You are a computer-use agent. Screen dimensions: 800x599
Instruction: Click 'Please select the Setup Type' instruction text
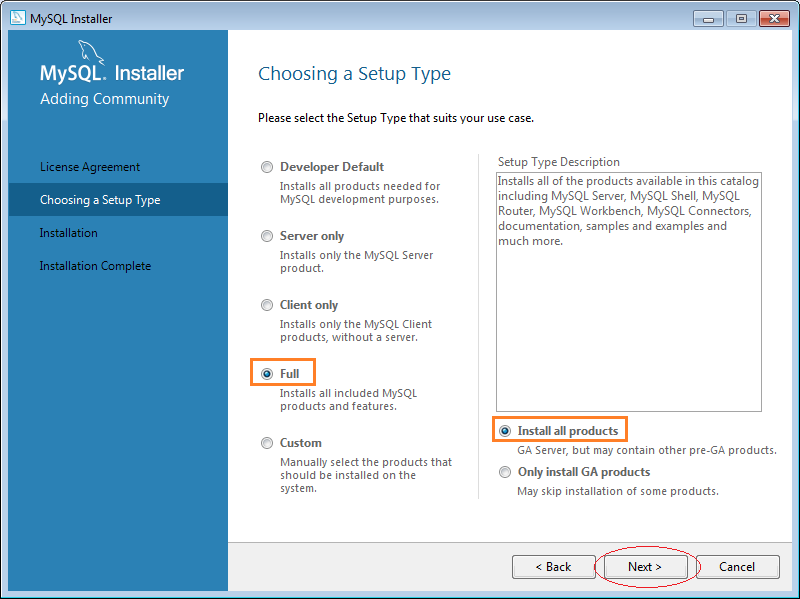click(396, 118)
